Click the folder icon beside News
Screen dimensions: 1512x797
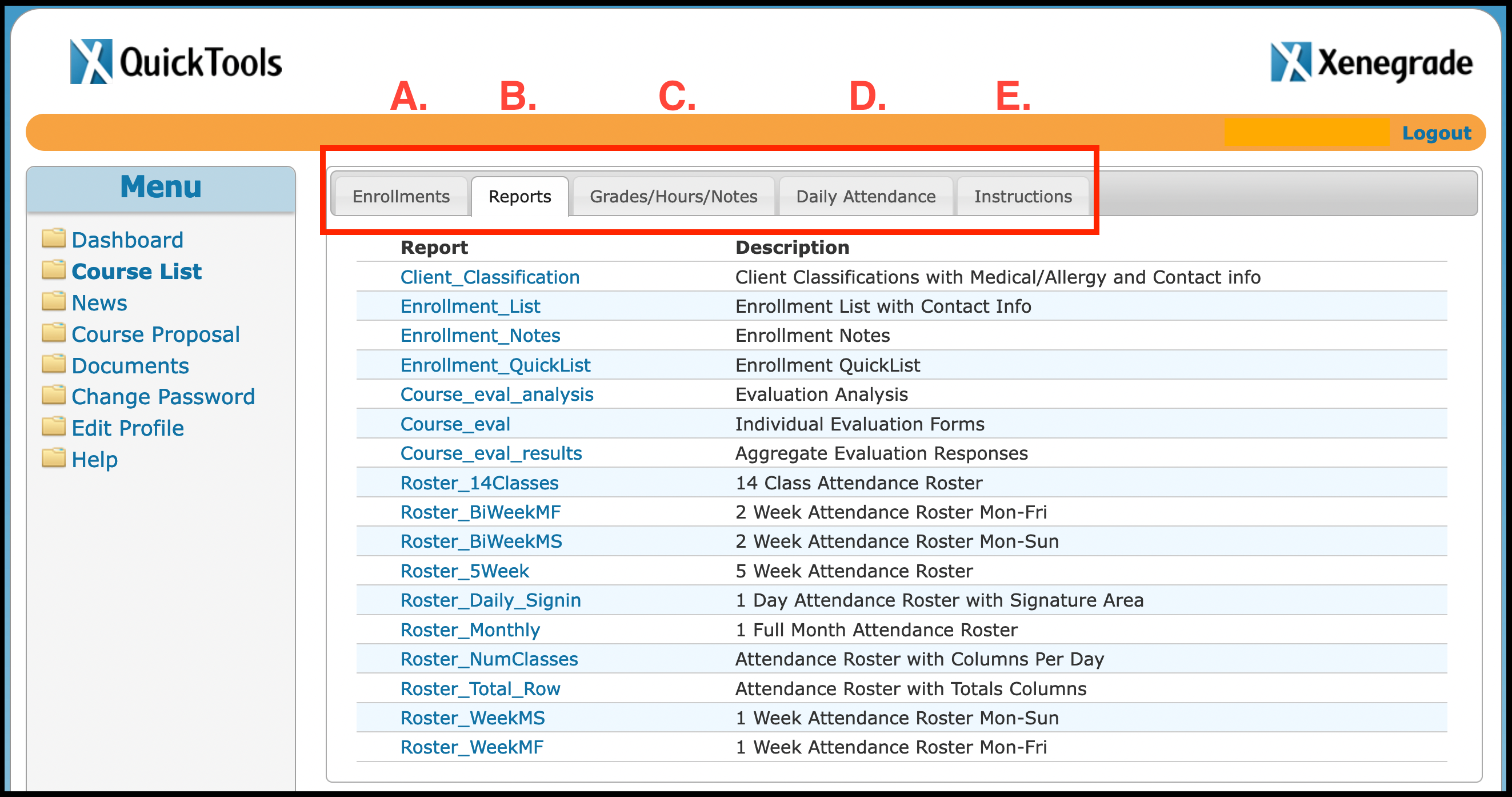click(x=54, y=301)
